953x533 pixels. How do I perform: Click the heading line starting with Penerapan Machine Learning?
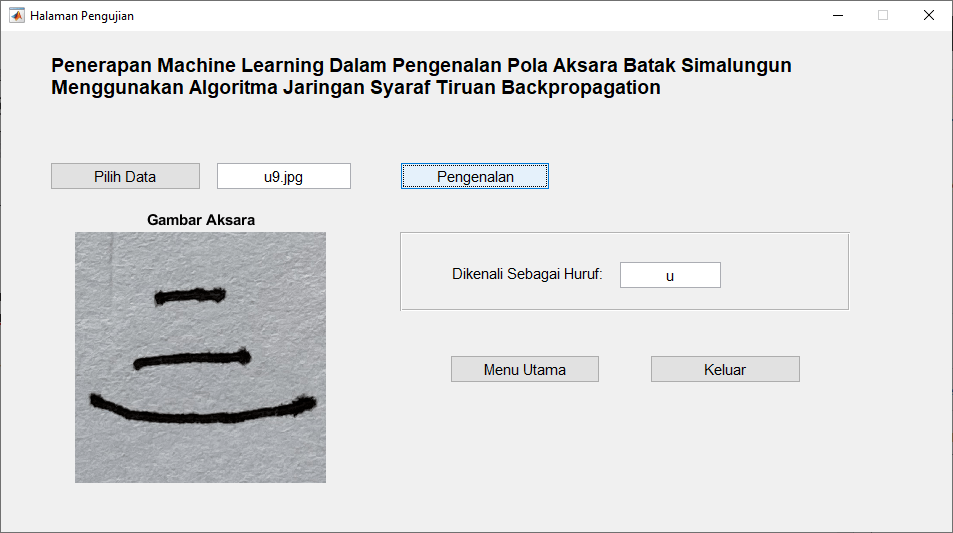(x=421, y=65)
